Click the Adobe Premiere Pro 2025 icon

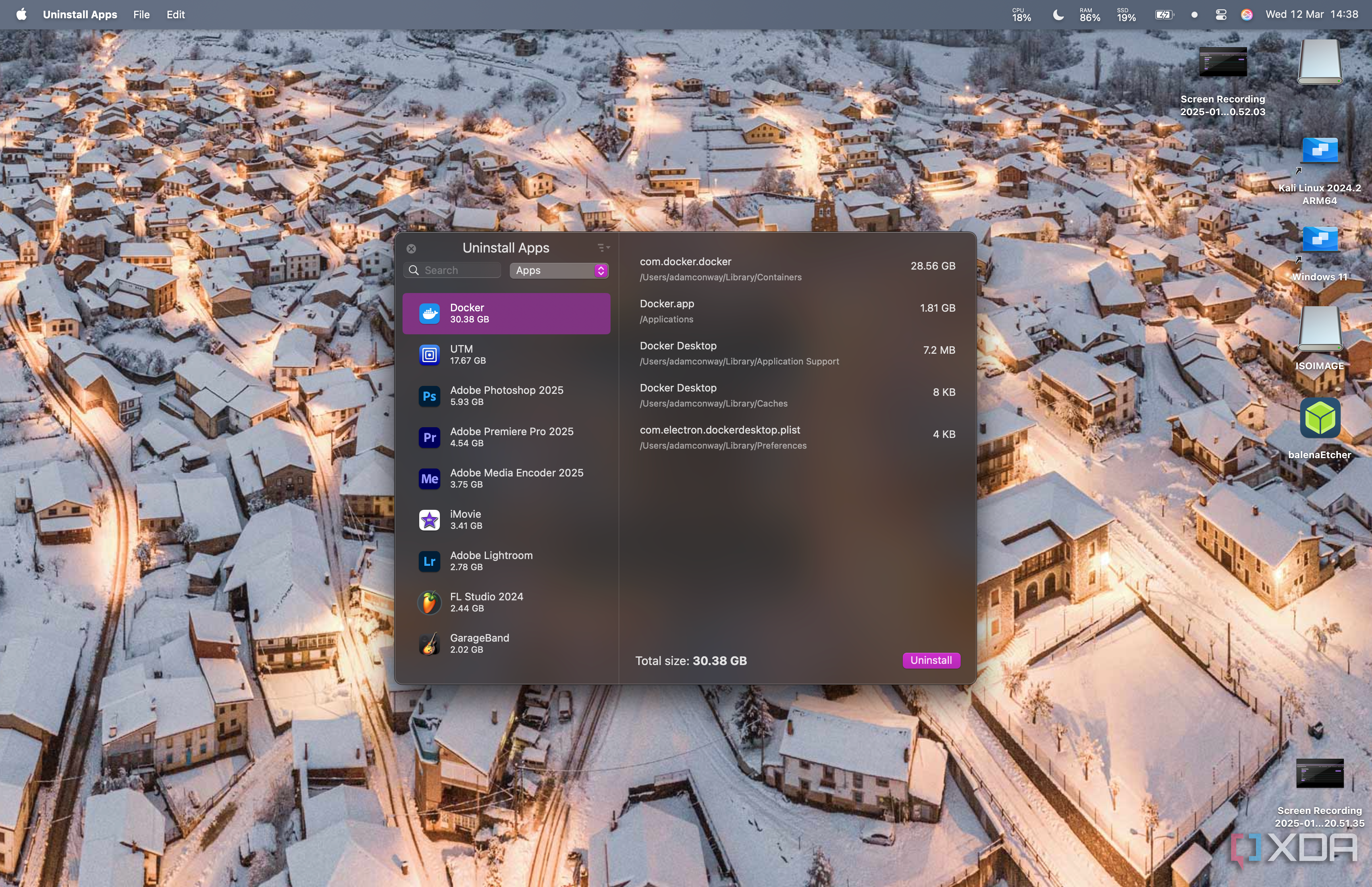click(x=429, y=437)
